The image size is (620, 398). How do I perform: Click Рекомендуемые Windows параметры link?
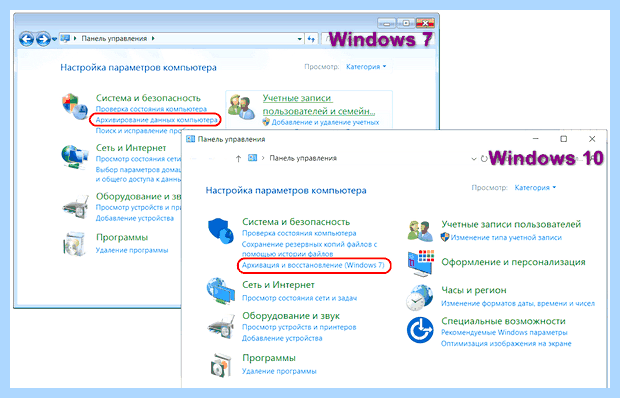coord(504,333)
